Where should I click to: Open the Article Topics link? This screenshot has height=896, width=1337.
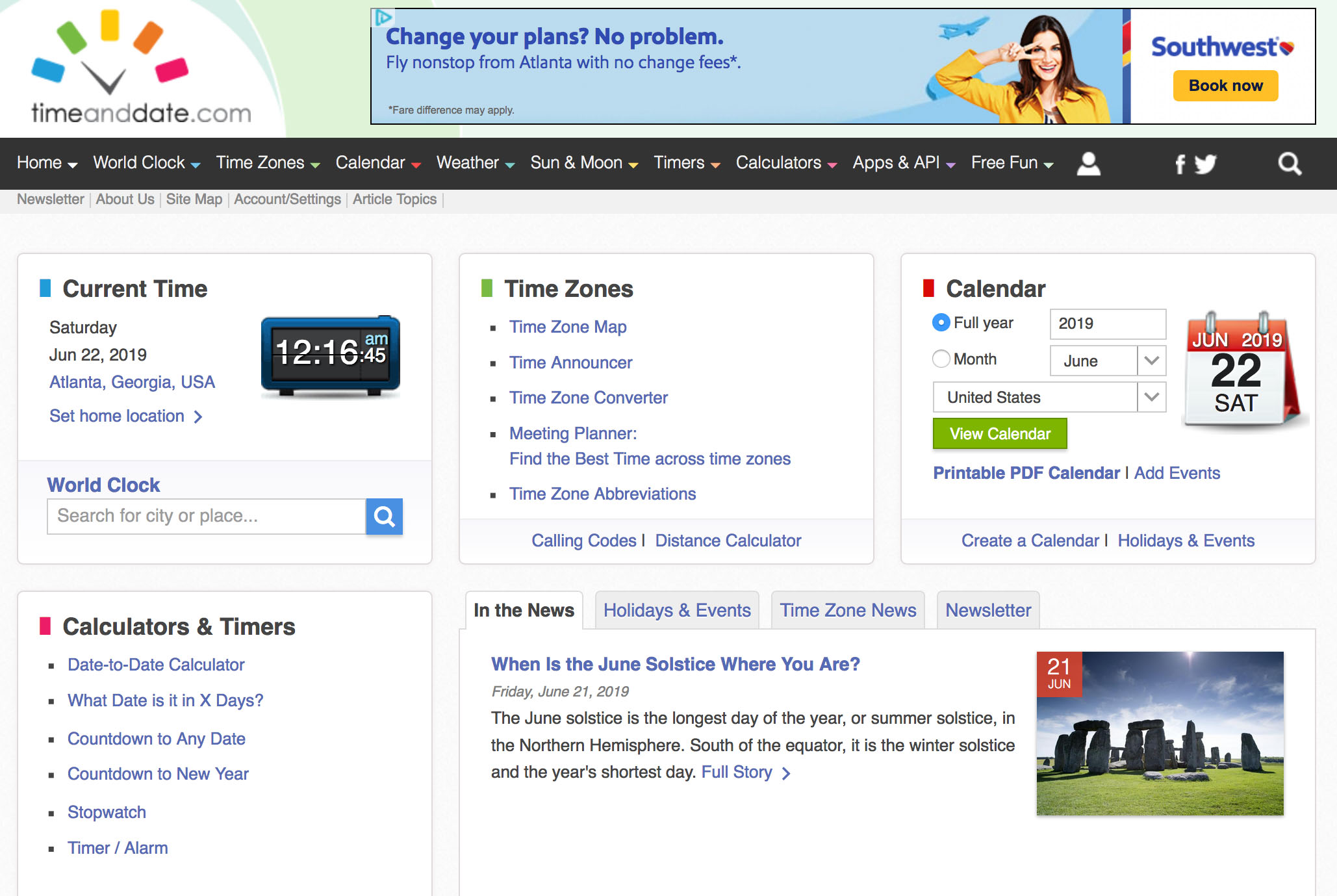point(394,199)
